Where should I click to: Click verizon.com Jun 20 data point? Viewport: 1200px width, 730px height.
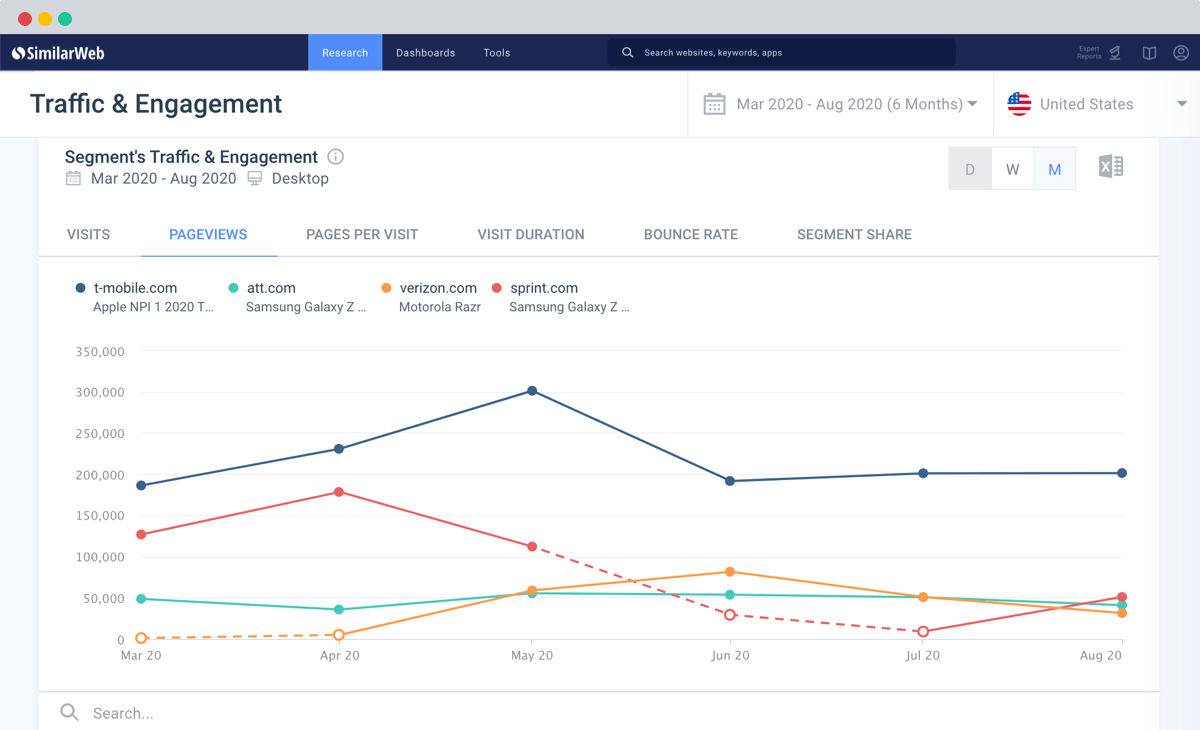tap(730, 572)
